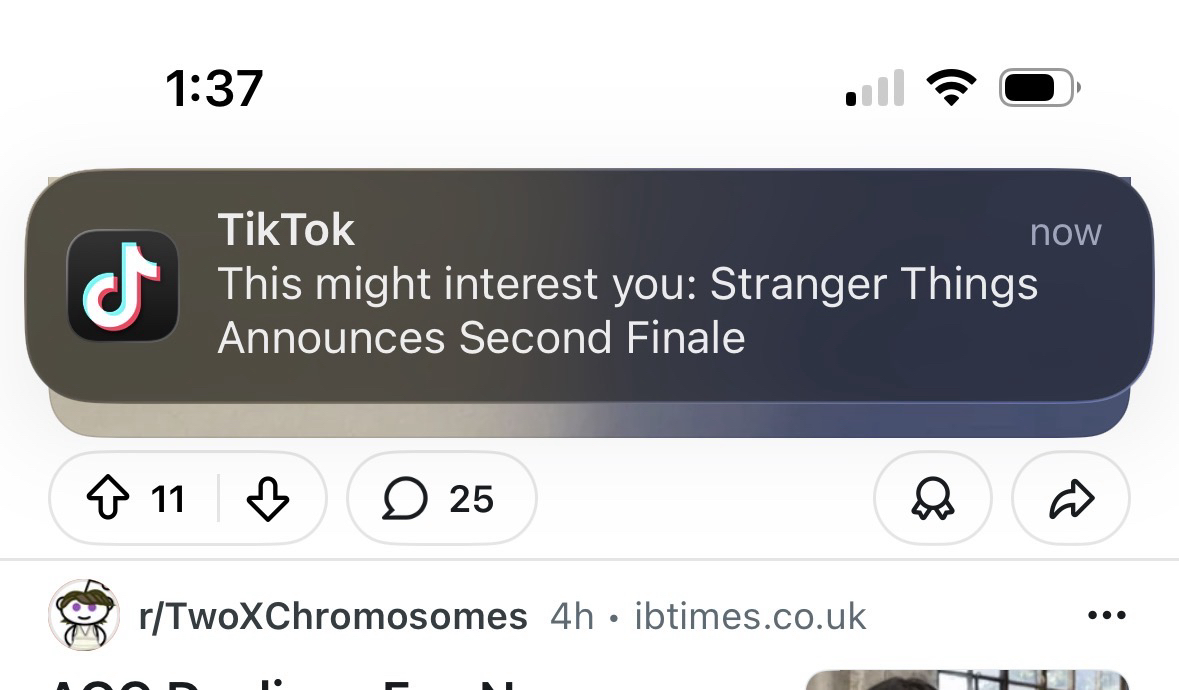Tap the Wi-Fi status icon

pyautogui.click(x=951, y=88)
